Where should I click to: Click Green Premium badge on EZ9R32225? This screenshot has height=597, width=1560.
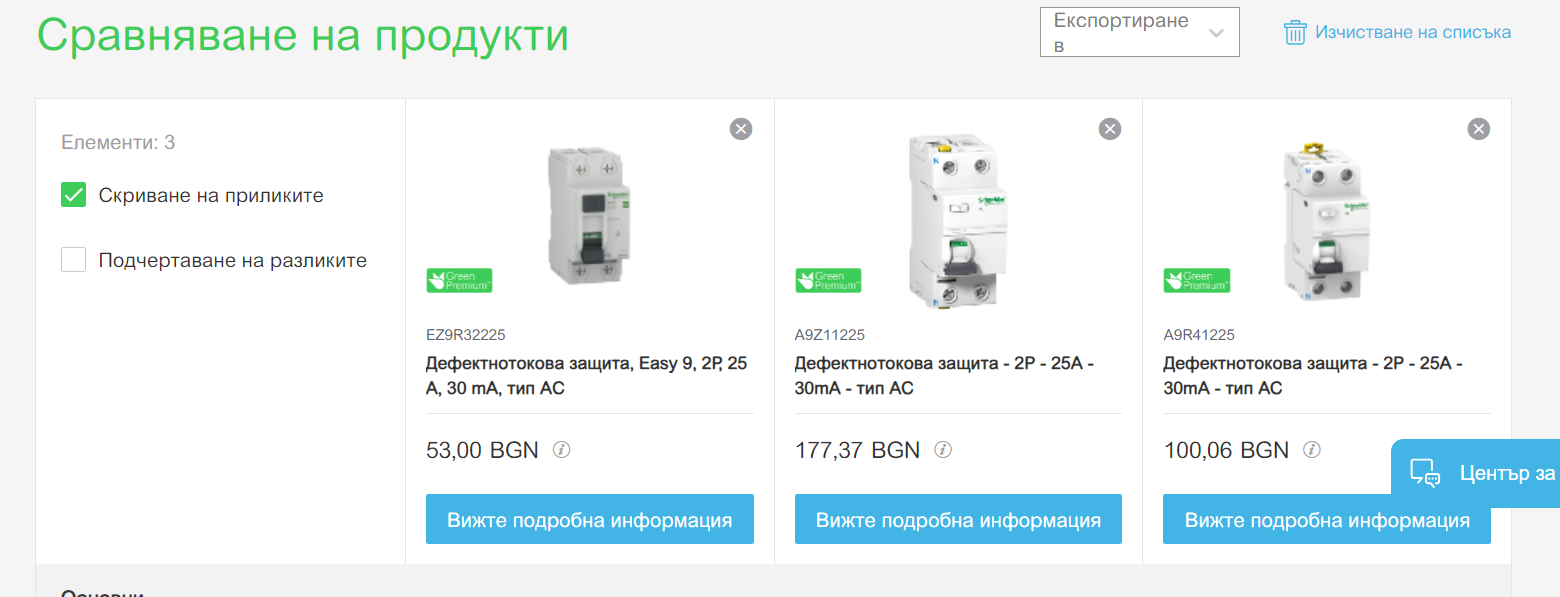459,280
